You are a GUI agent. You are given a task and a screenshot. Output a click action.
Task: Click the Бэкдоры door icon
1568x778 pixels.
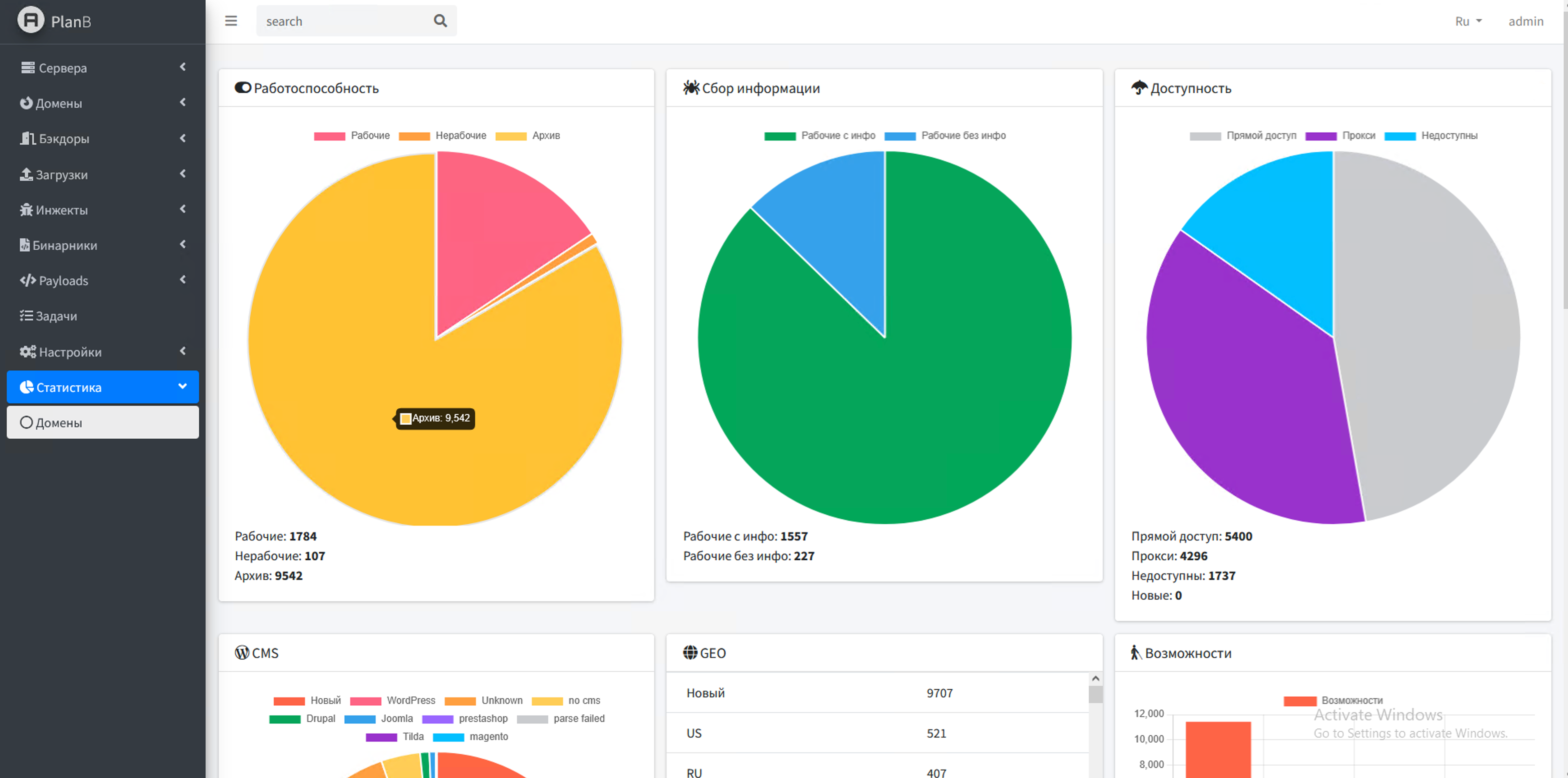point(28,138)
